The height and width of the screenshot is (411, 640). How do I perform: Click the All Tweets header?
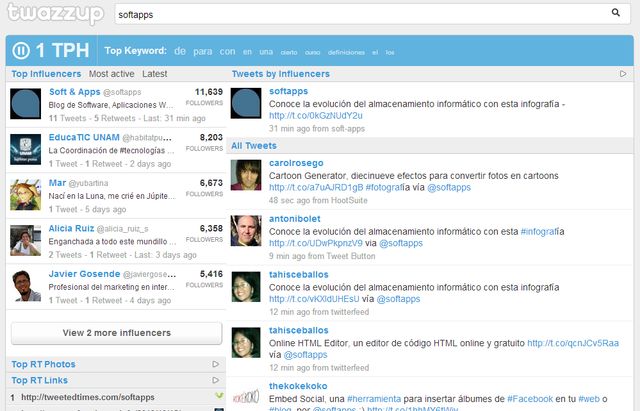pos(254,146)
